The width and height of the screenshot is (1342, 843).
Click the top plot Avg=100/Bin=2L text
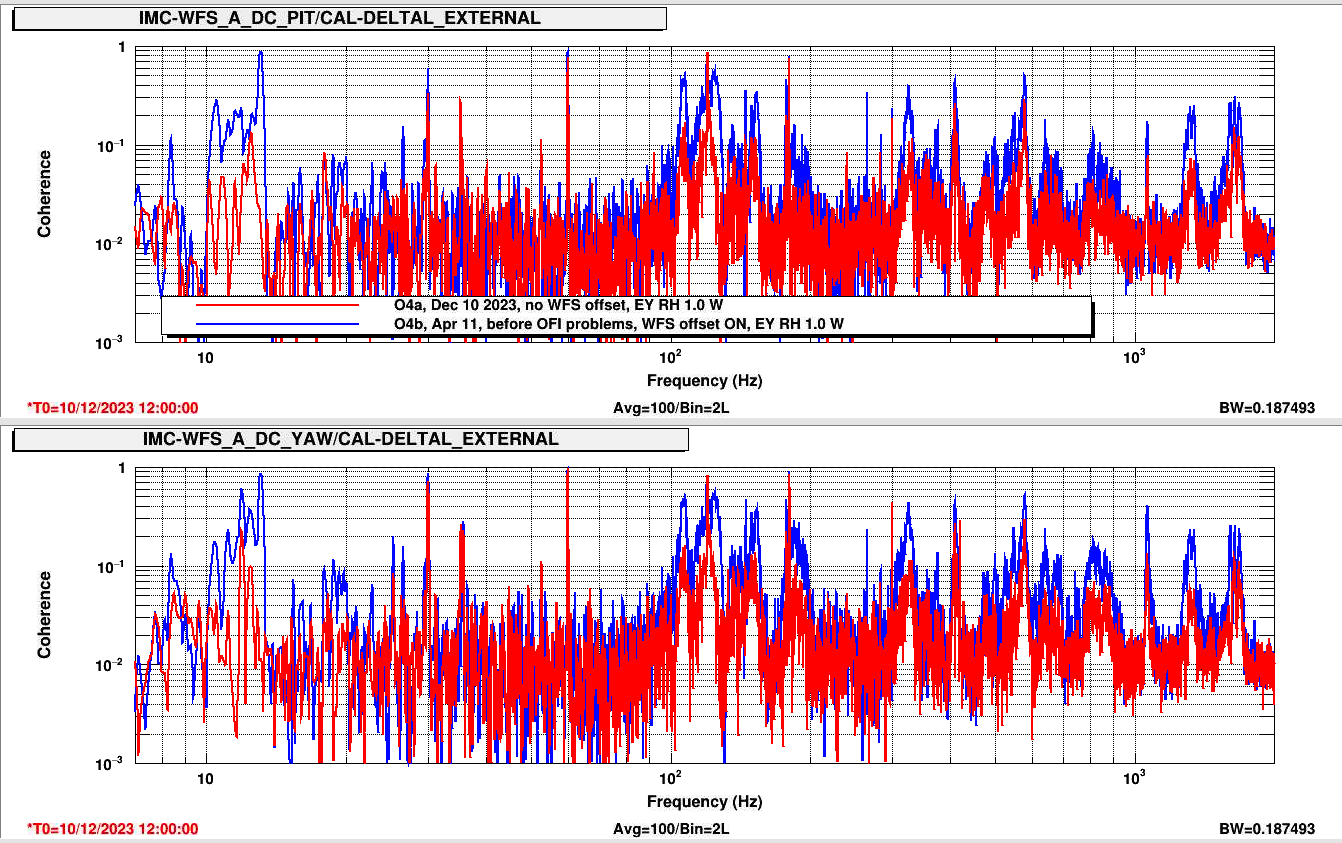click(671, 408)
